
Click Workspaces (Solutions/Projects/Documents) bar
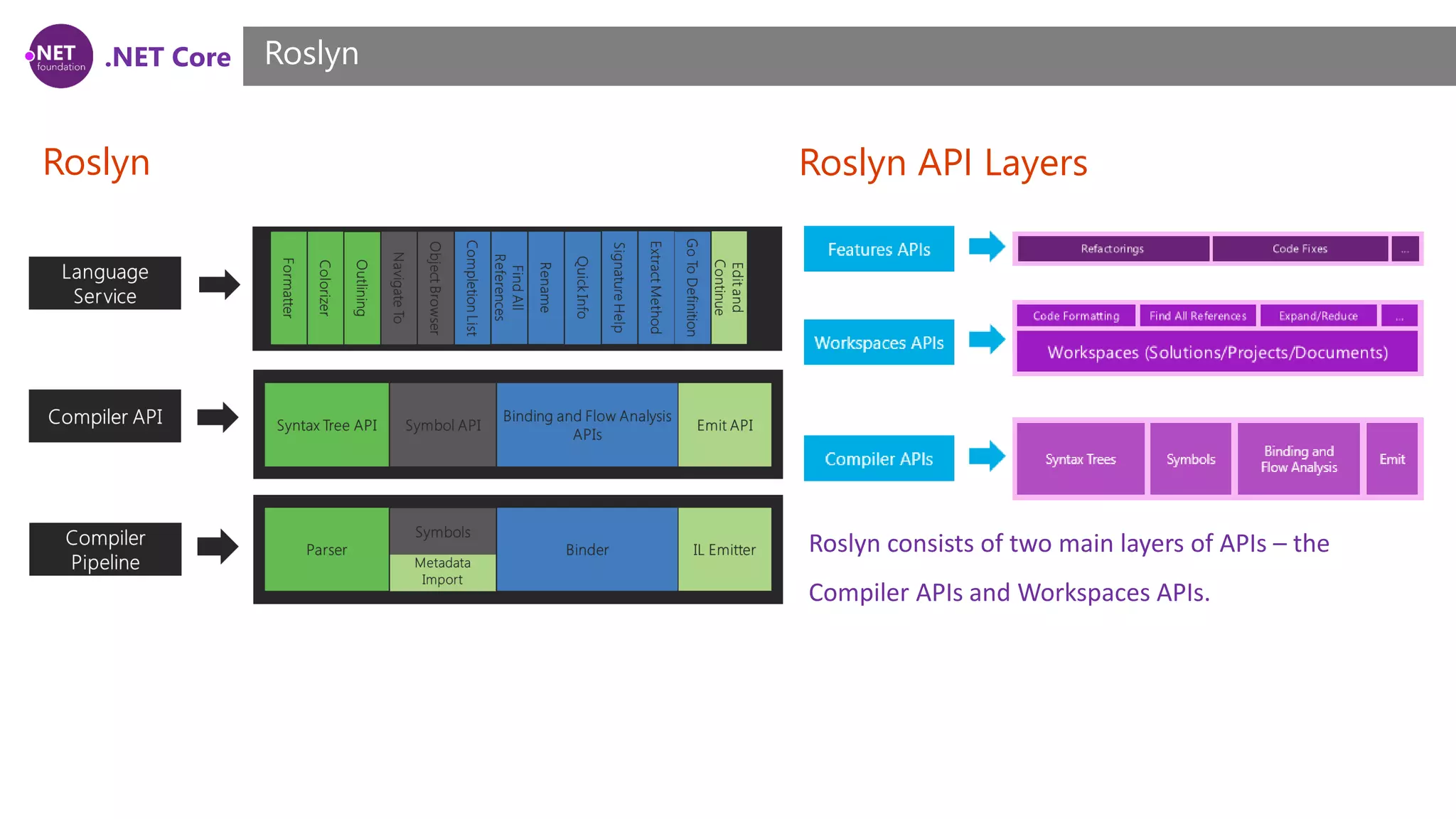click(1217, 353)
